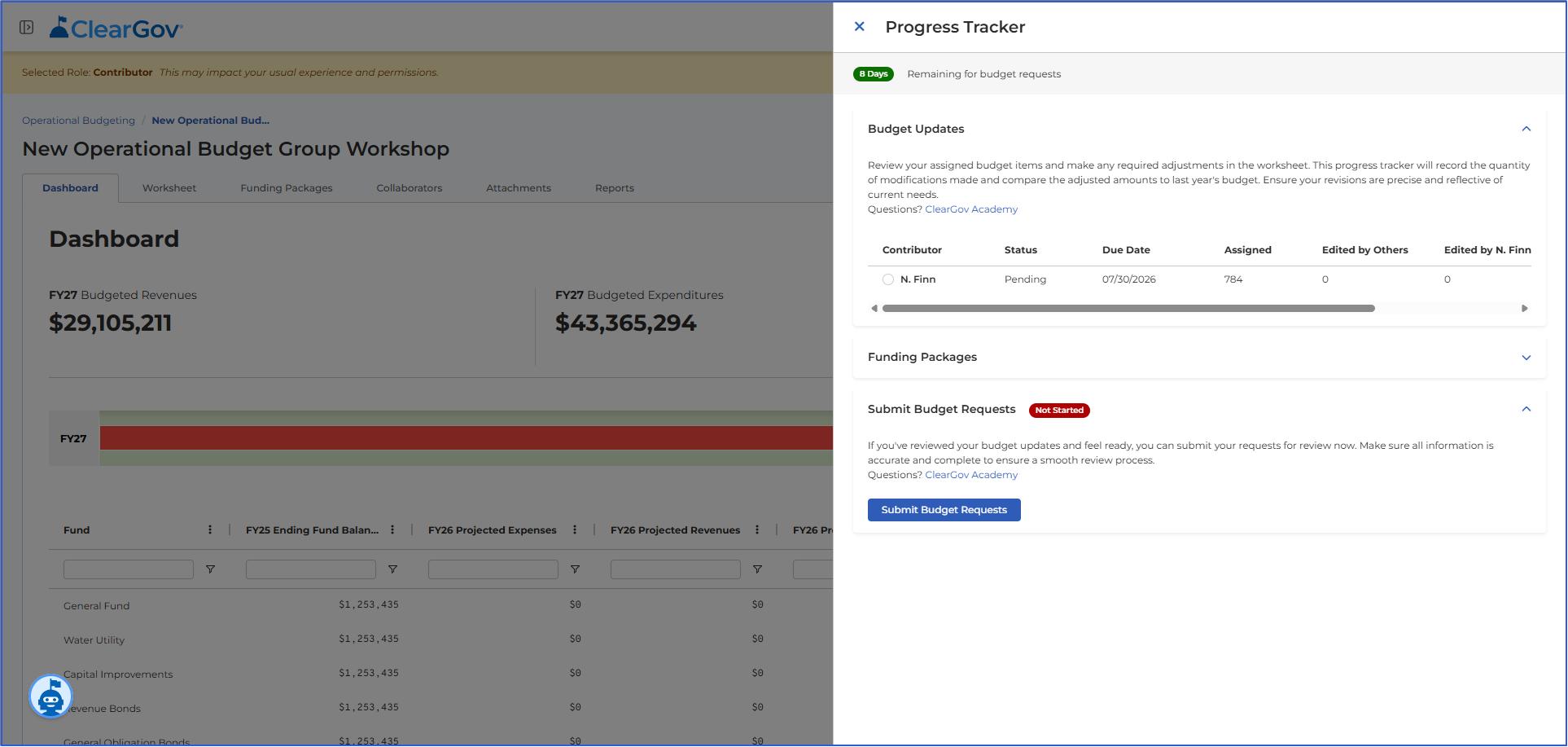The height and width of the screenshot is (747, 1568).
Task: Click the Fund filter text input
Action: click(x=129, y=569)
